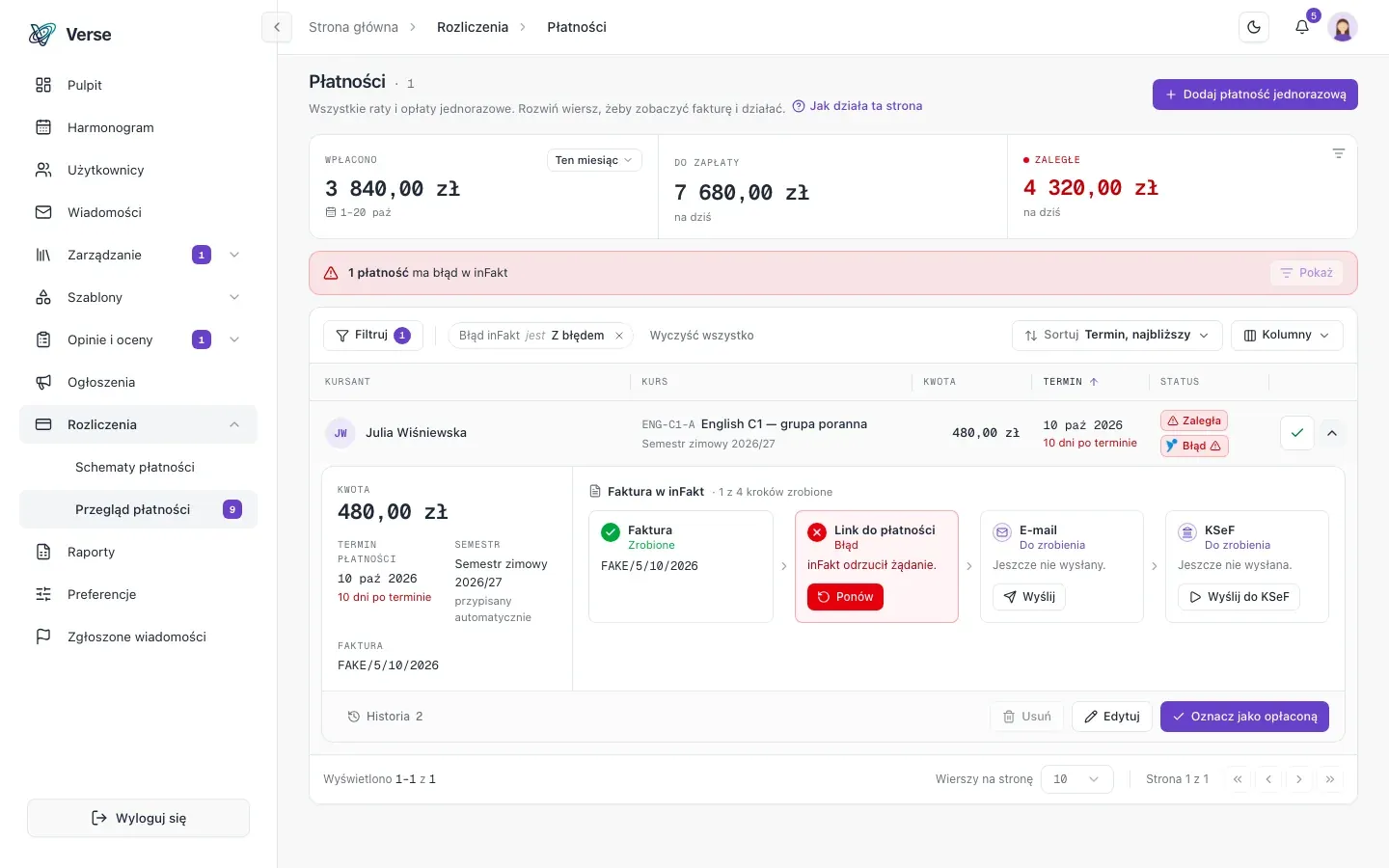Open the Kolumny dropdown

point(1287,335)
